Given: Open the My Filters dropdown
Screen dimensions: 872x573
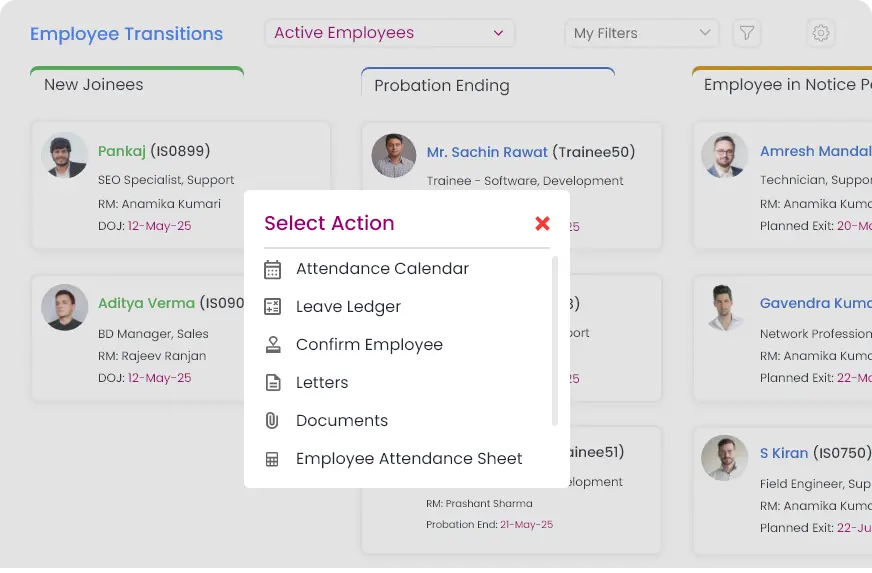Looking at the screenshot, I should (x=641, y=33).
